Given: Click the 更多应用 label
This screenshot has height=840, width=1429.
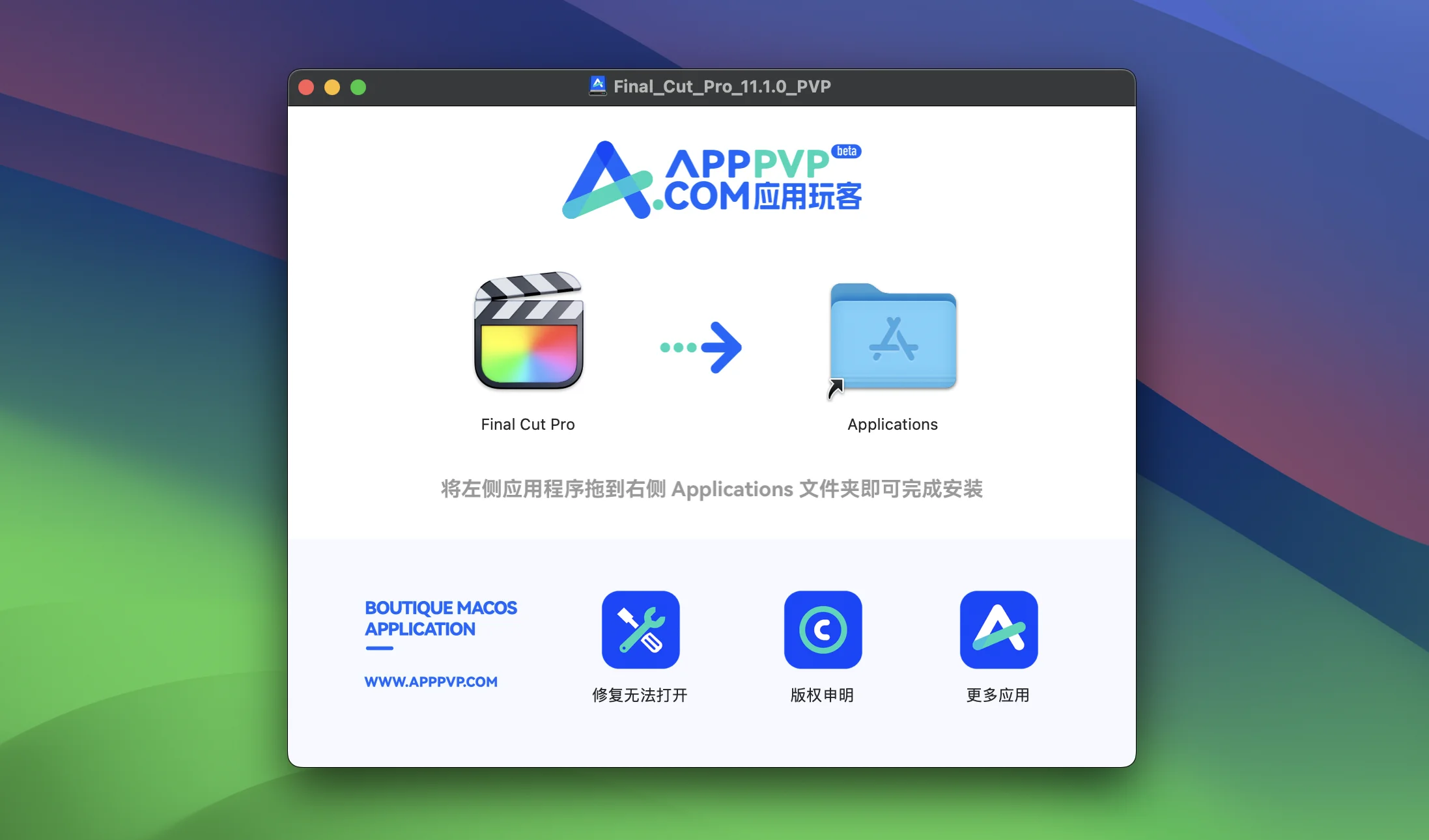Looking at the screenshot, I should point(998,695).
